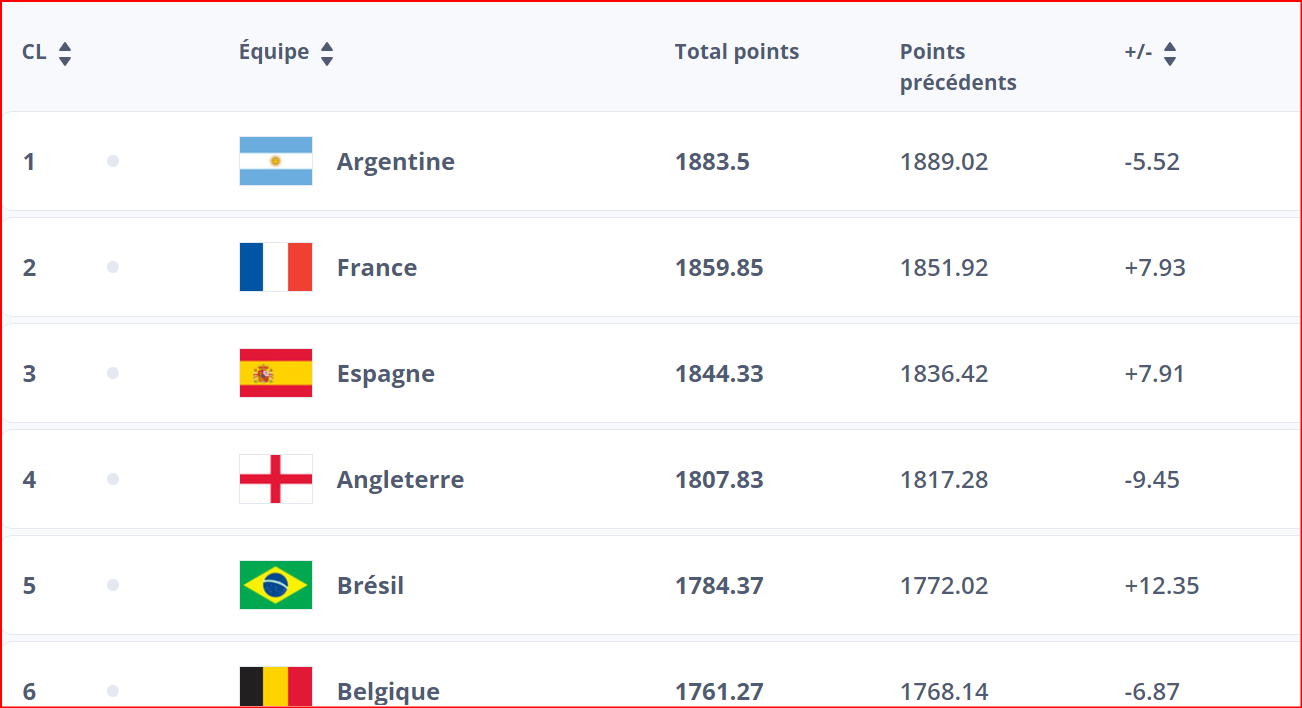Click the Argentina flag icon

tap(276, 161)
